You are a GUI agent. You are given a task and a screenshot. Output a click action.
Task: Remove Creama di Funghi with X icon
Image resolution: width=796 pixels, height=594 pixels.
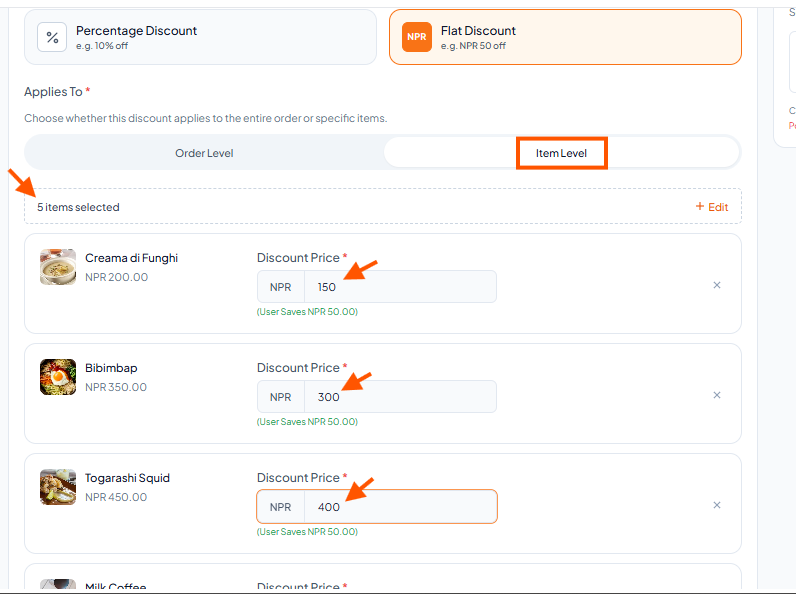point(717,285)
